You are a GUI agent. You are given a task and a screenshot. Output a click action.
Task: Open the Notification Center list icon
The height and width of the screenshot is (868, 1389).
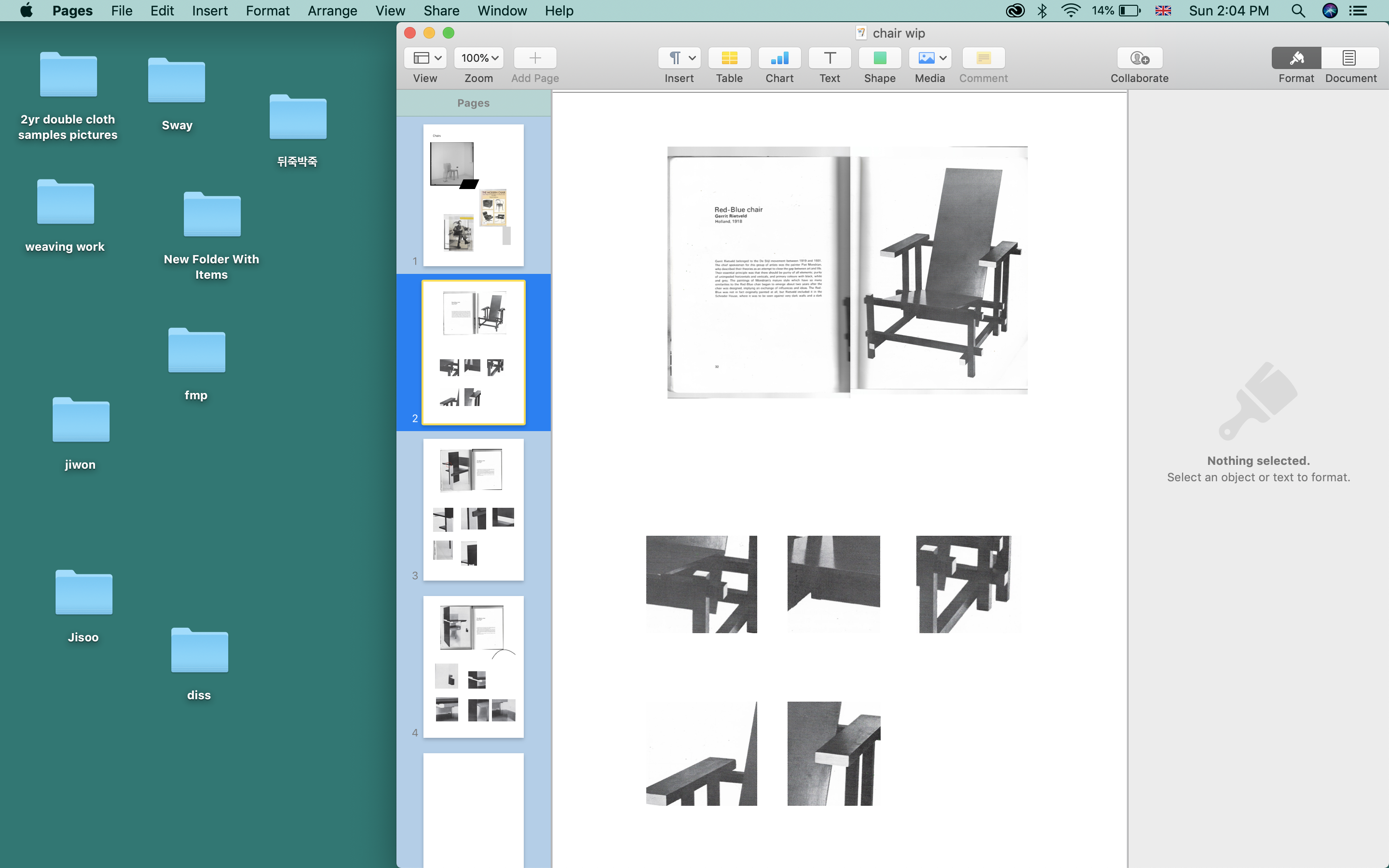click(x=1358, y=11)
